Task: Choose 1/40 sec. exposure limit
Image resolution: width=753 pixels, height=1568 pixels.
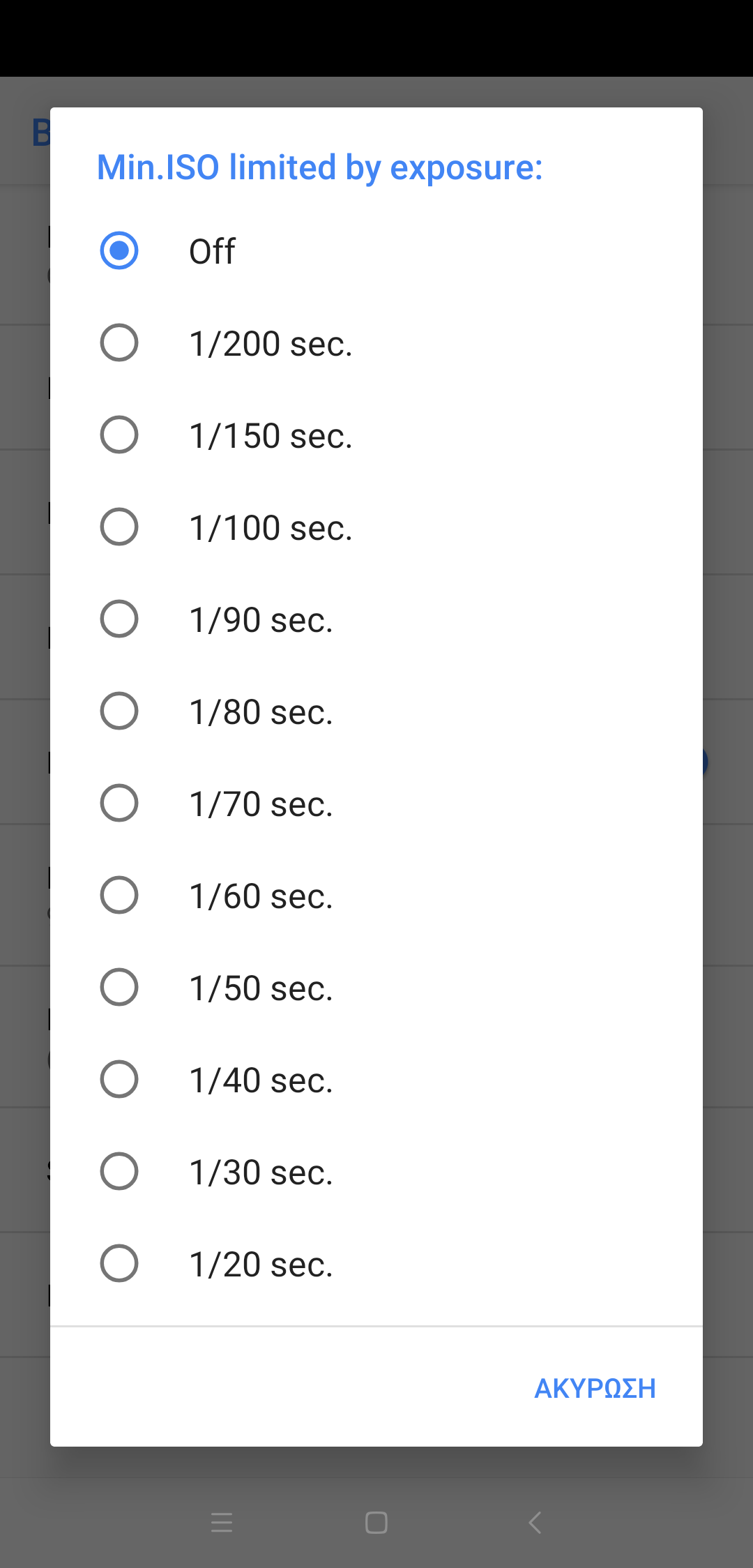Action: (119, 1079)
